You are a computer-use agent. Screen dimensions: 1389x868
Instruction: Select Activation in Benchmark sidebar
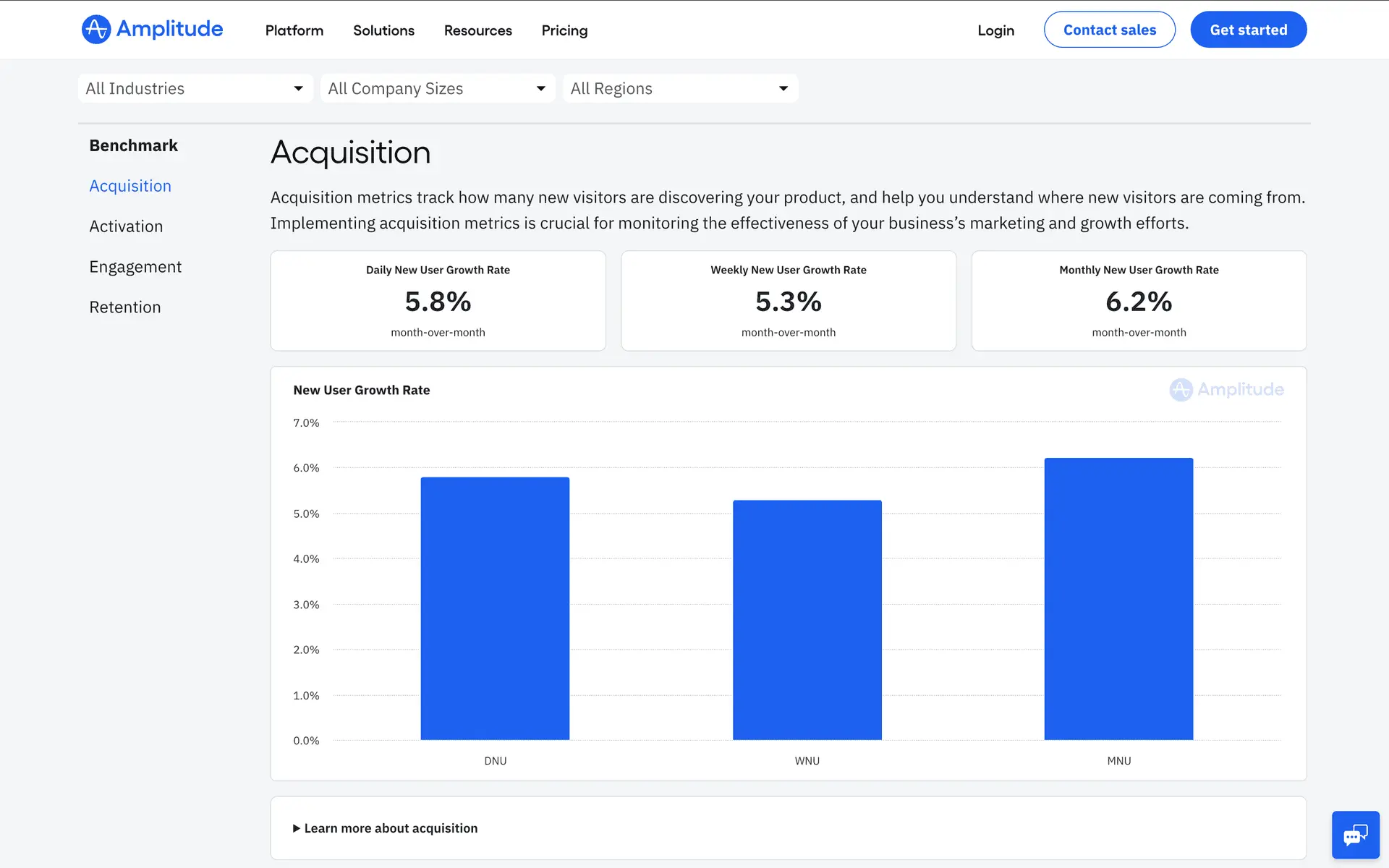126,226
